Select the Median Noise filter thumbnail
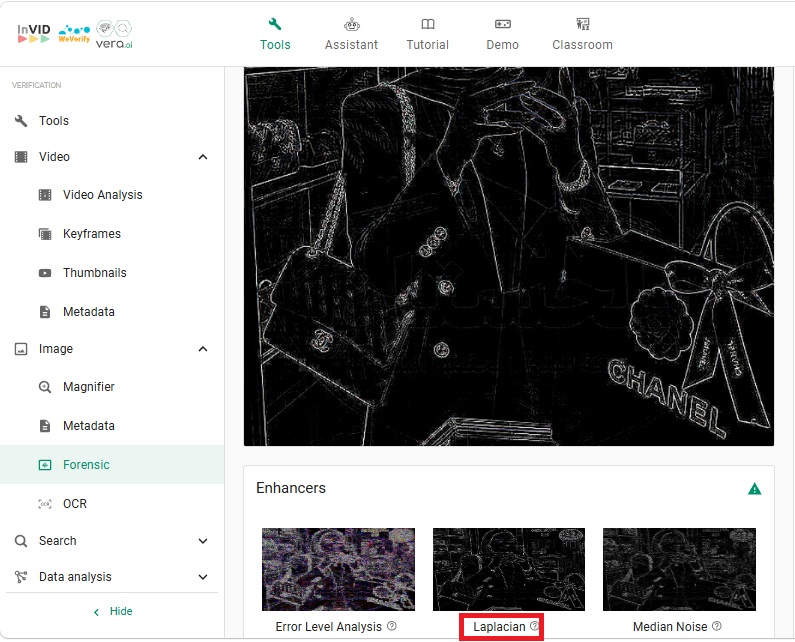This screenshot has width=795, height=642. (x=679, y=569)
